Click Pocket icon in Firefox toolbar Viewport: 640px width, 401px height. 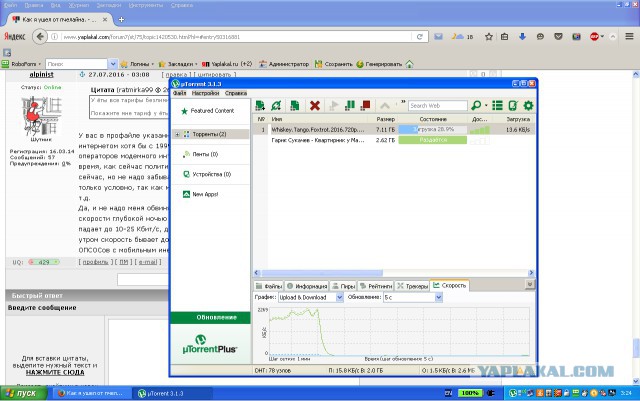pyautogui.click(x=558, y=37)
